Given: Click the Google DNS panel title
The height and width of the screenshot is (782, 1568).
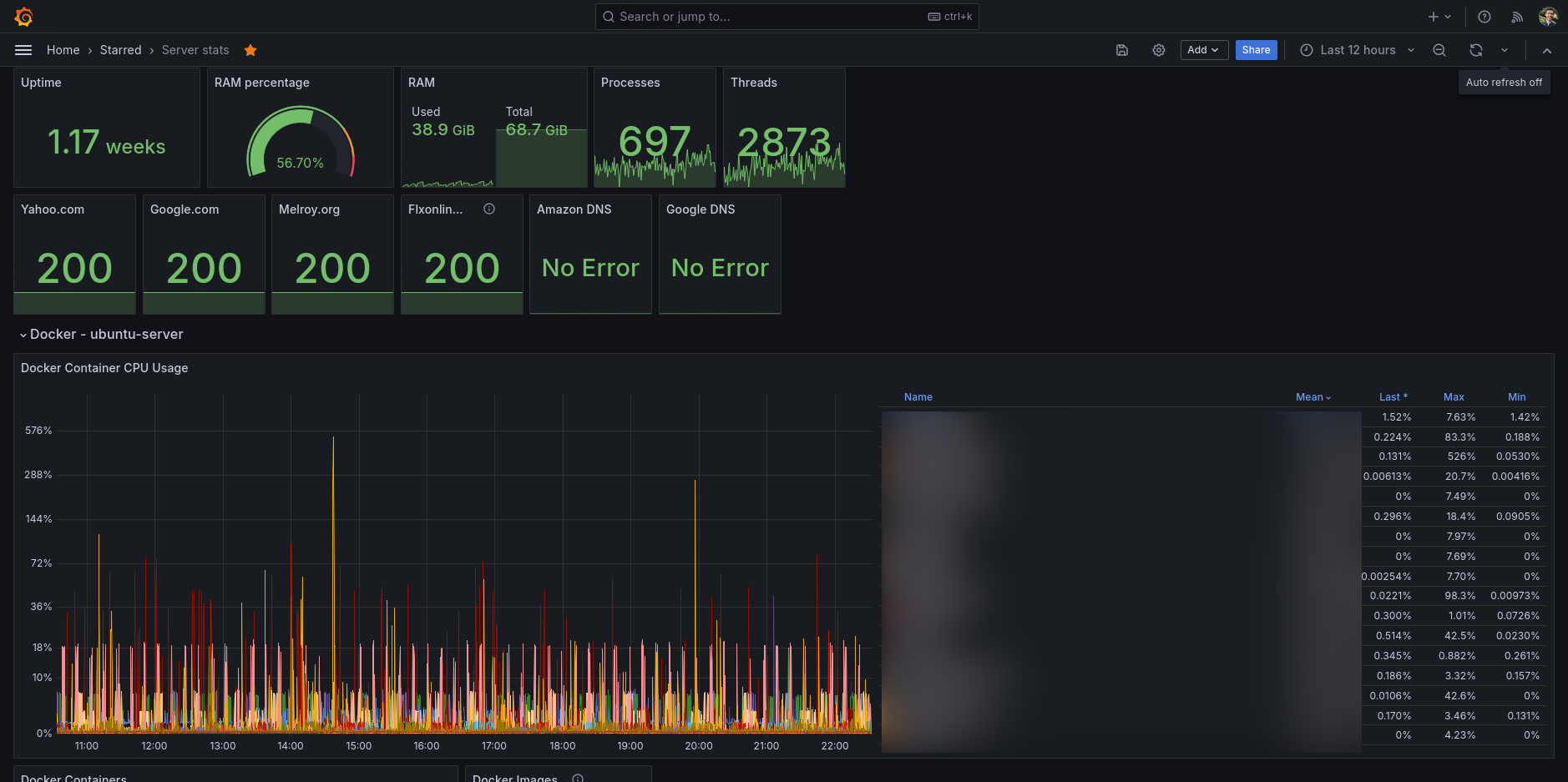Looking at the screenshot, I should pos(701,209).
